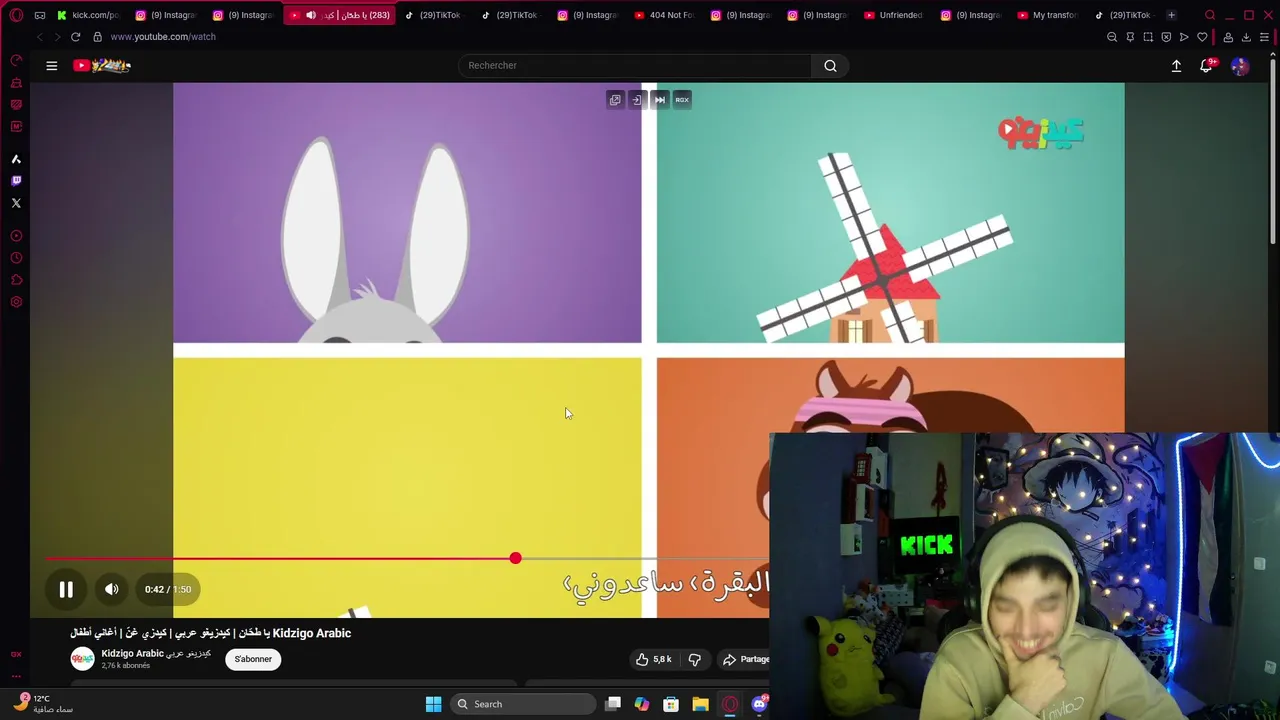The height and width of the screenshot is (720, 1280).
Task: Click into Rechercher search field
Action: (x=635, y=66)
